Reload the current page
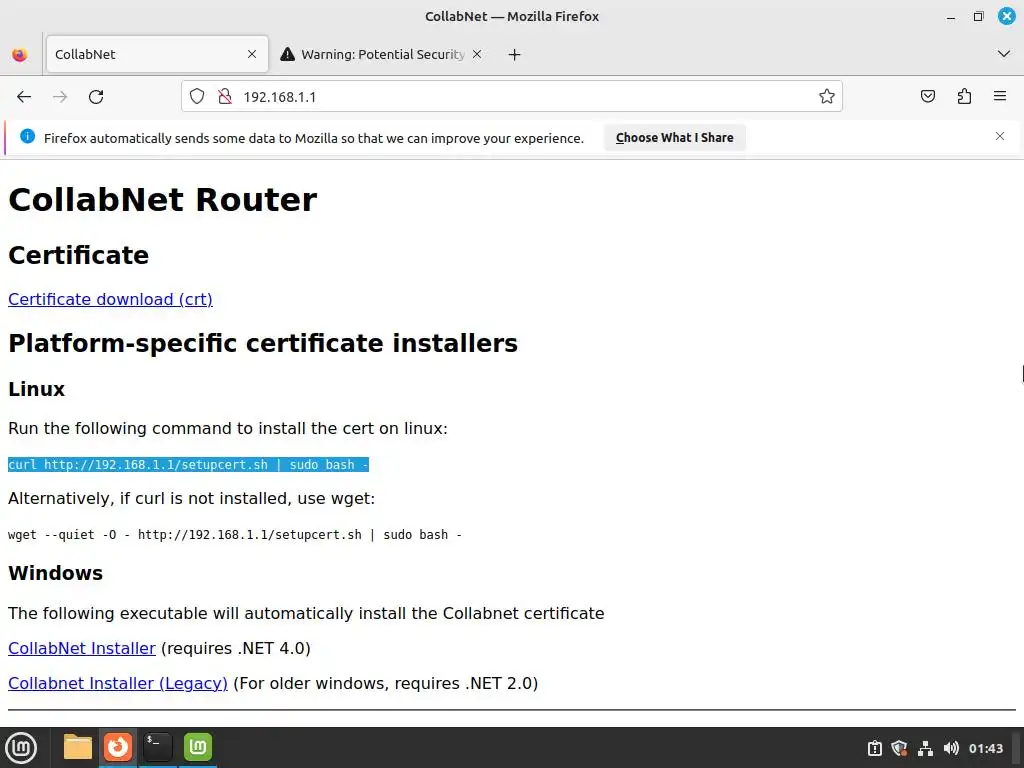 [x=96, y=97]
